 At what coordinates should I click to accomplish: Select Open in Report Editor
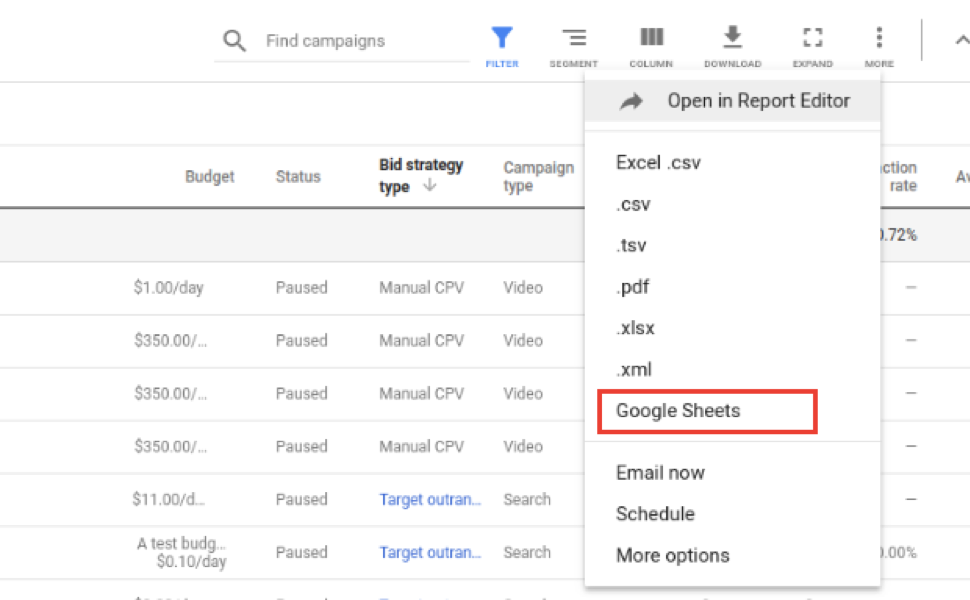tap(732, 101)
